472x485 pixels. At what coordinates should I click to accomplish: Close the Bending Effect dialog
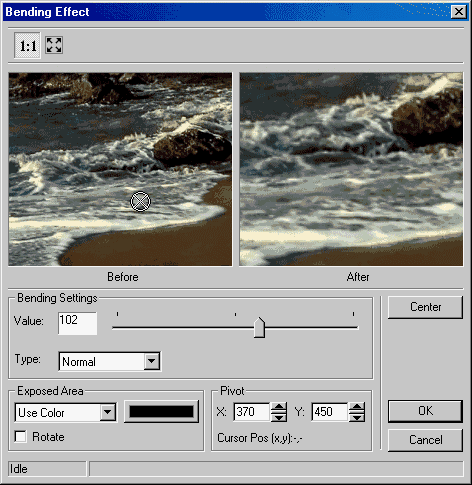(459, 12)
